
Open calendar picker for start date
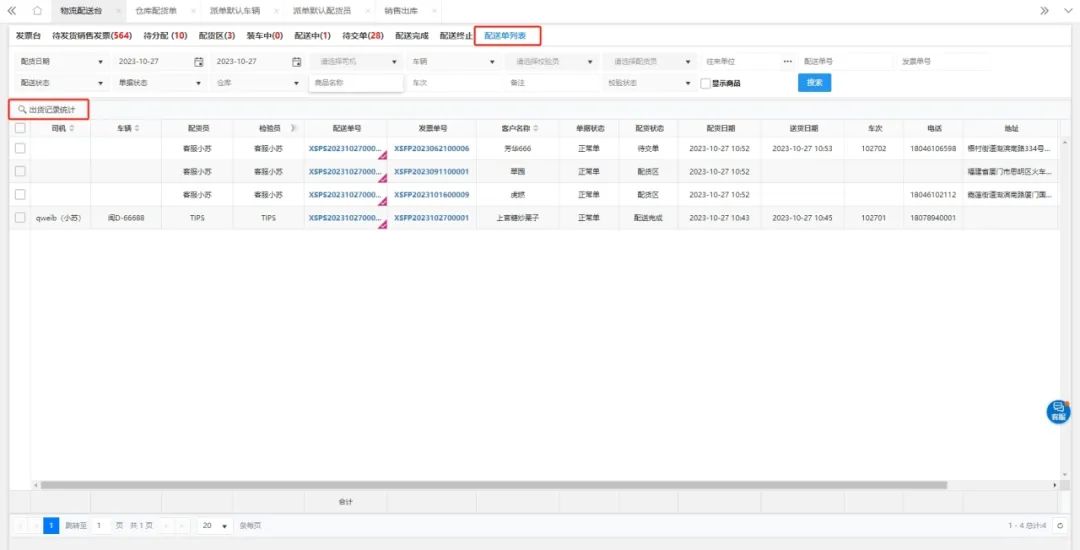pos(199,61)
